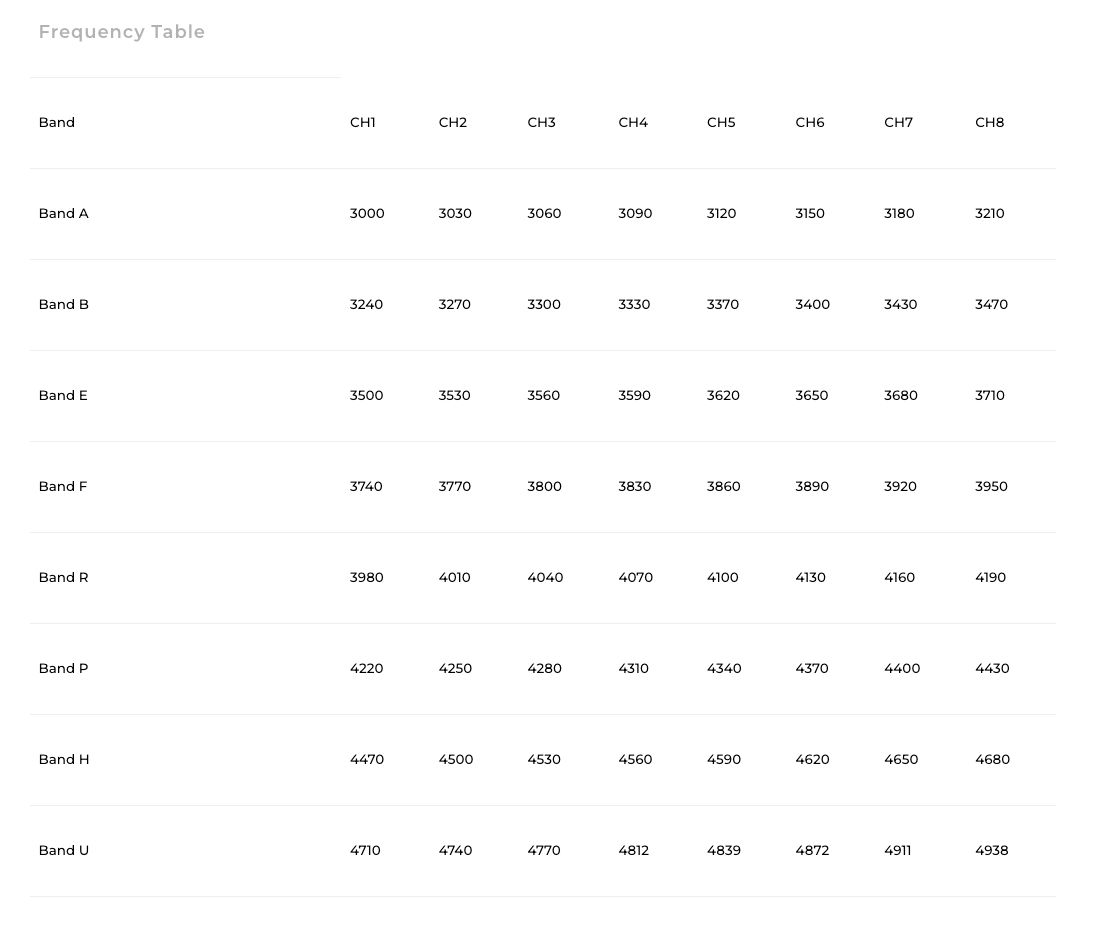Image resolution: width=1114 pixels, height=944 pixels.
Task: Click the Band F row label
Action: [x=63, y=486]
